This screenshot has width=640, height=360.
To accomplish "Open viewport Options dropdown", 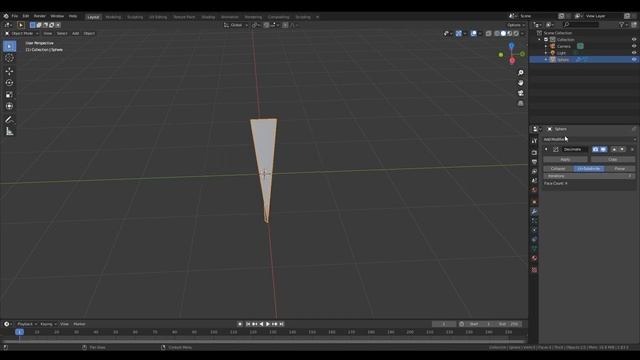I will tap(516, 25).
